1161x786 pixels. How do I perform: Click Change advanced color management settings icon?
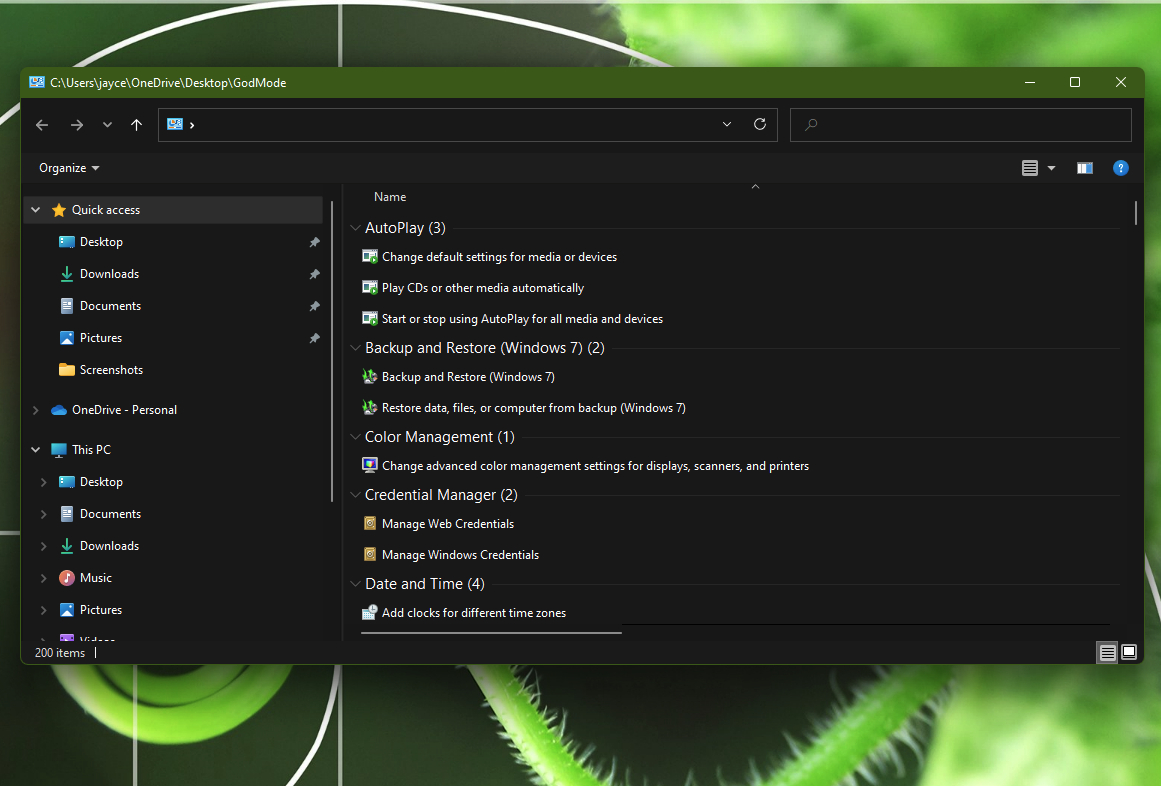click(x=369, y=466)
